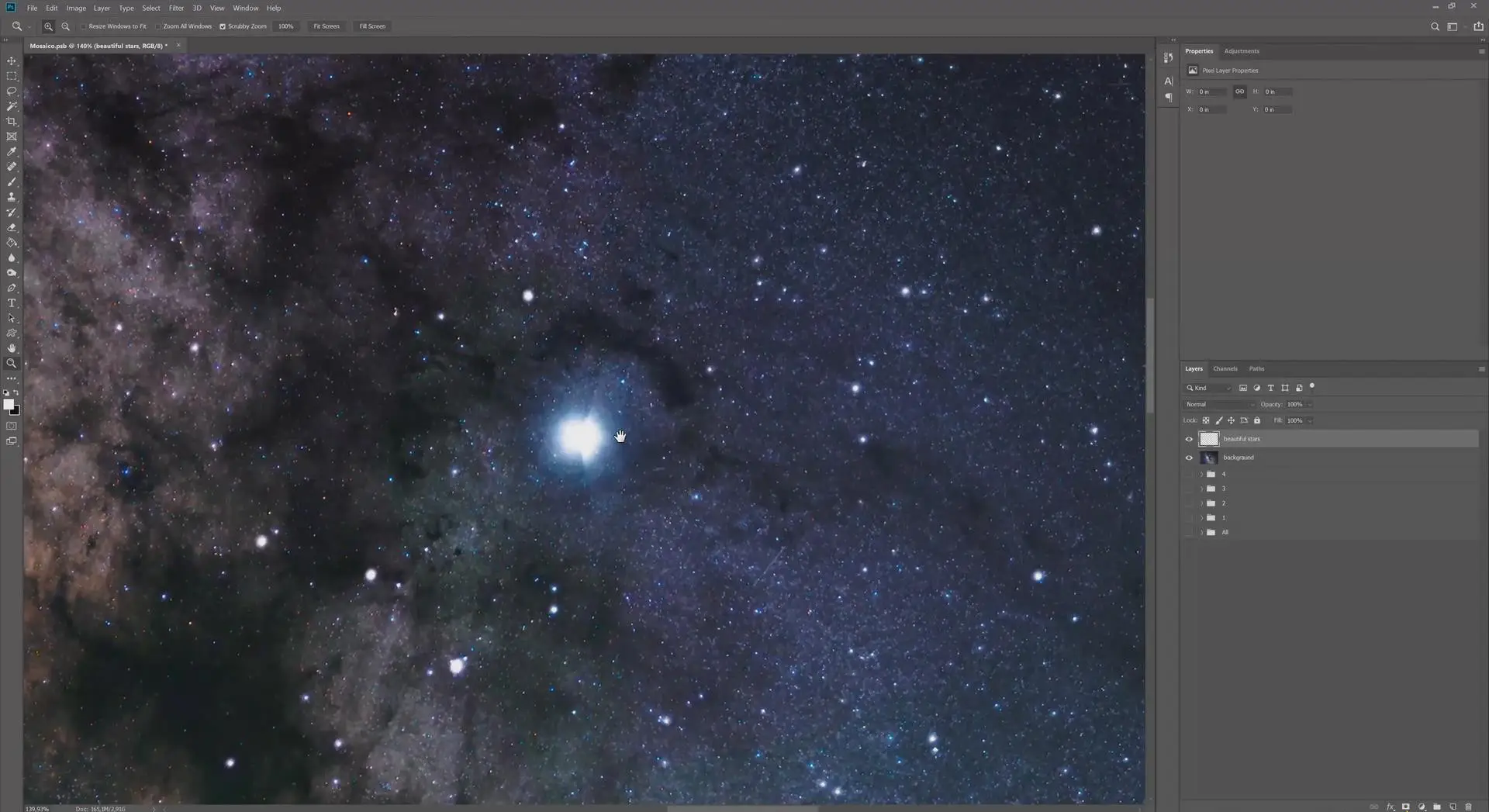Disable the Scrubby Zoom checkbox
Screen dimensions: 1489x812
tap(223, 26)
